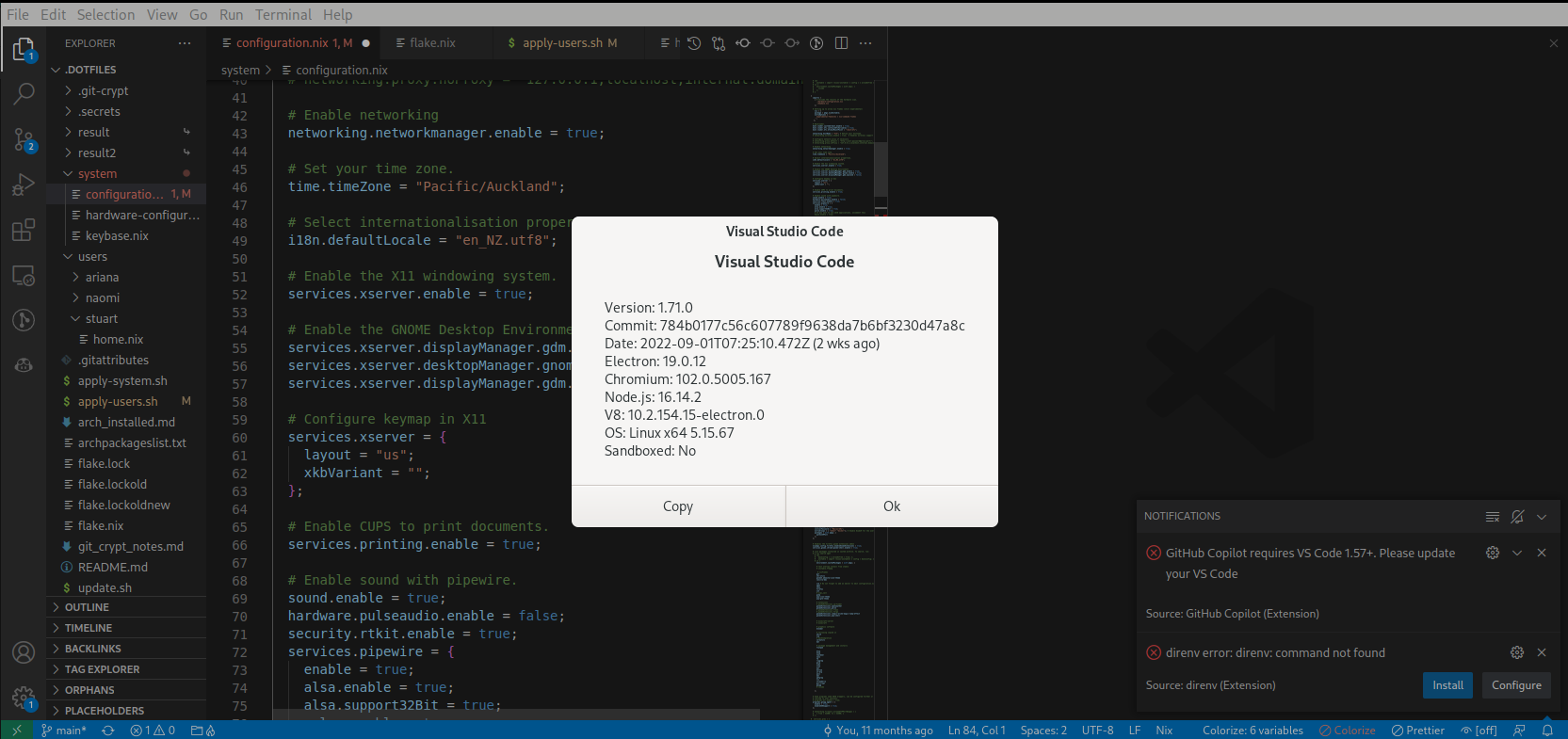The width and height of the screenshot is (1568, 739).
Task: Open gear for direnv error notification
Action: click(1517, 652)
